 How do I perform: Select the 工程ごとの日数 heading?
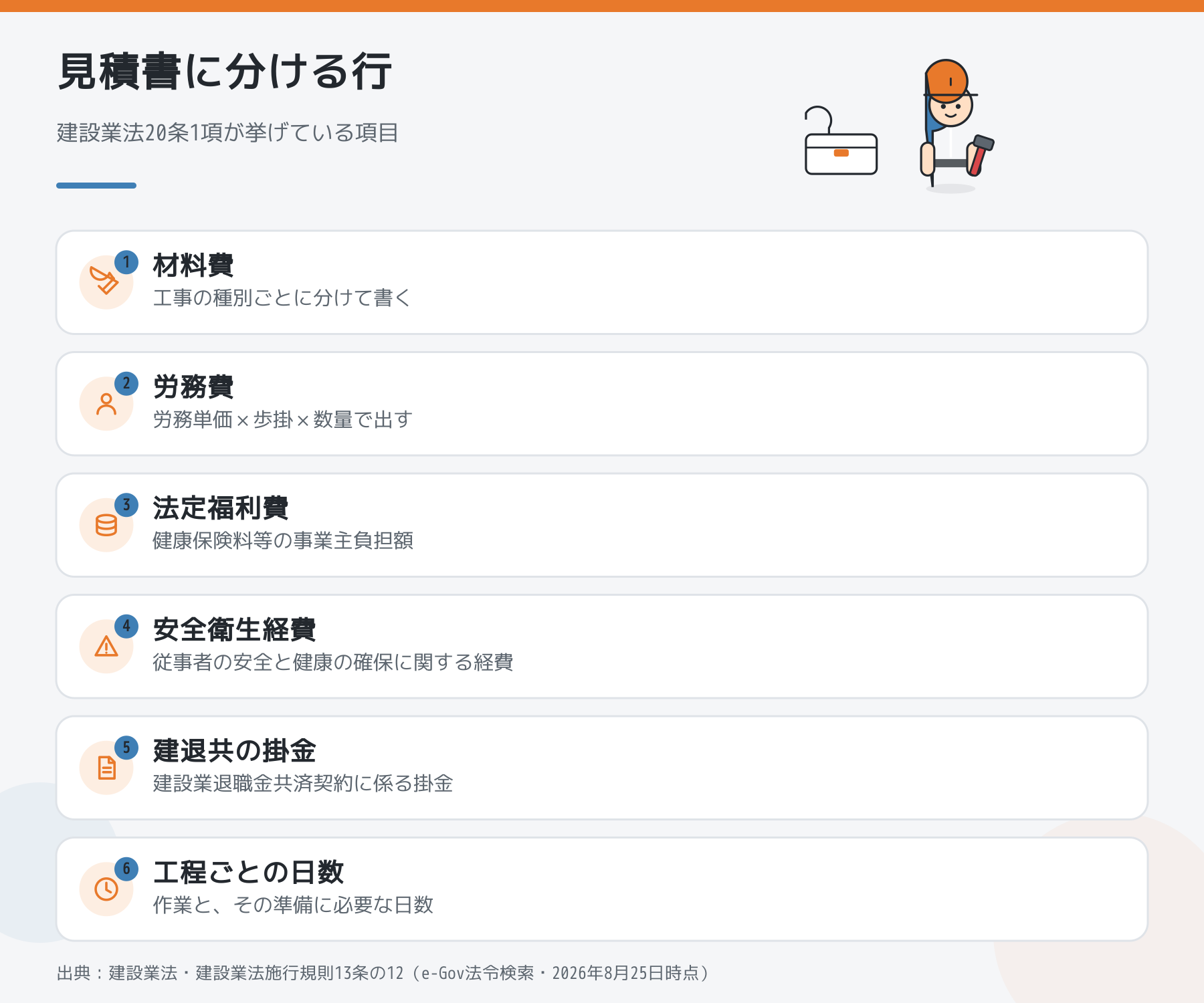click(248, 872)
